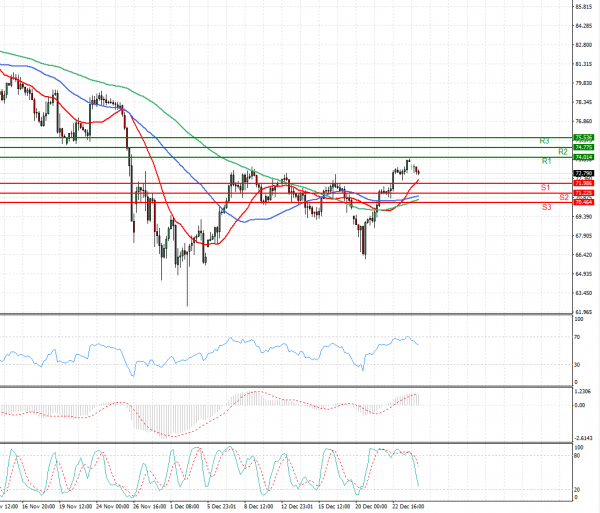Click the stochastic 80 level label

[x=577, y=456]
